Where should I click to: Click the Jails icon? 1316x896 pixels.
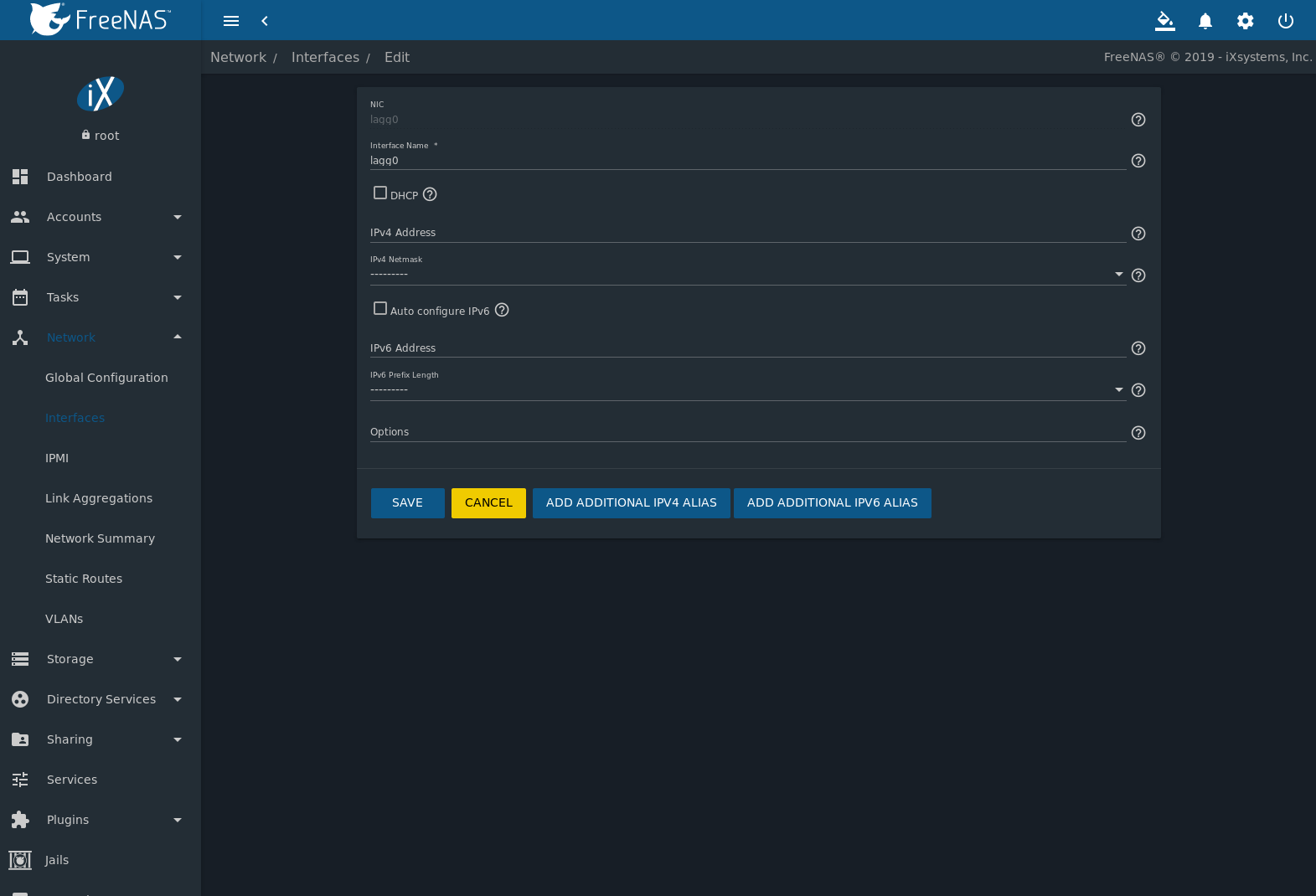click(x=20, y=860)
